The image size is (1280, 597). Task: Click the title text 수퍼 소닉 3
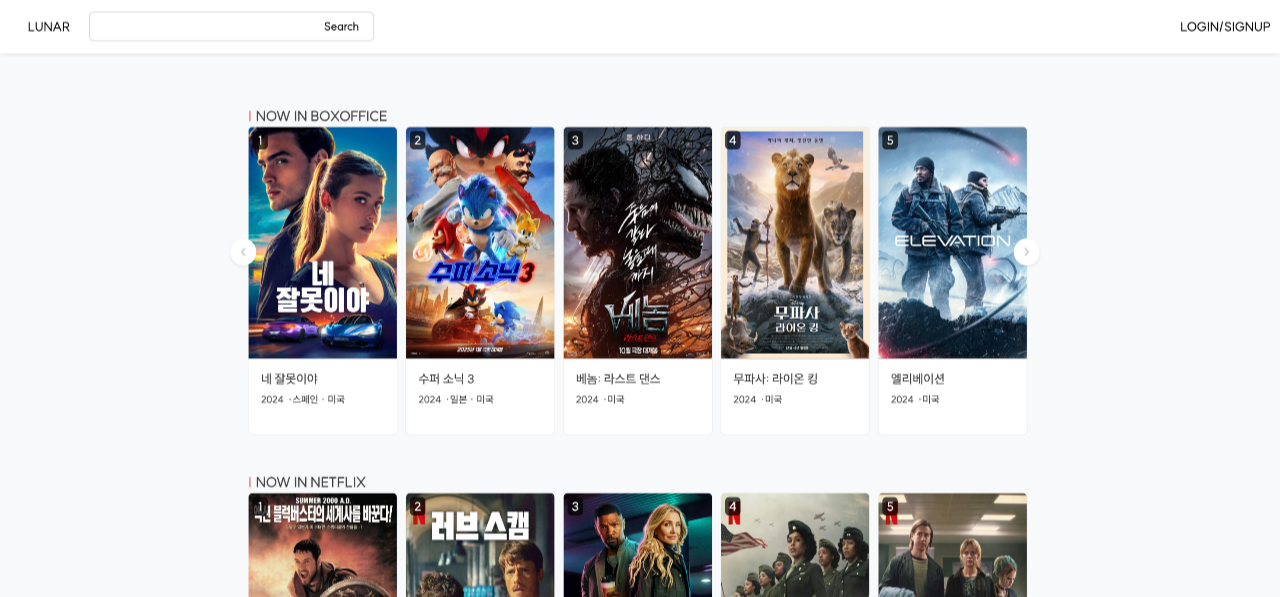click(446, 379)
